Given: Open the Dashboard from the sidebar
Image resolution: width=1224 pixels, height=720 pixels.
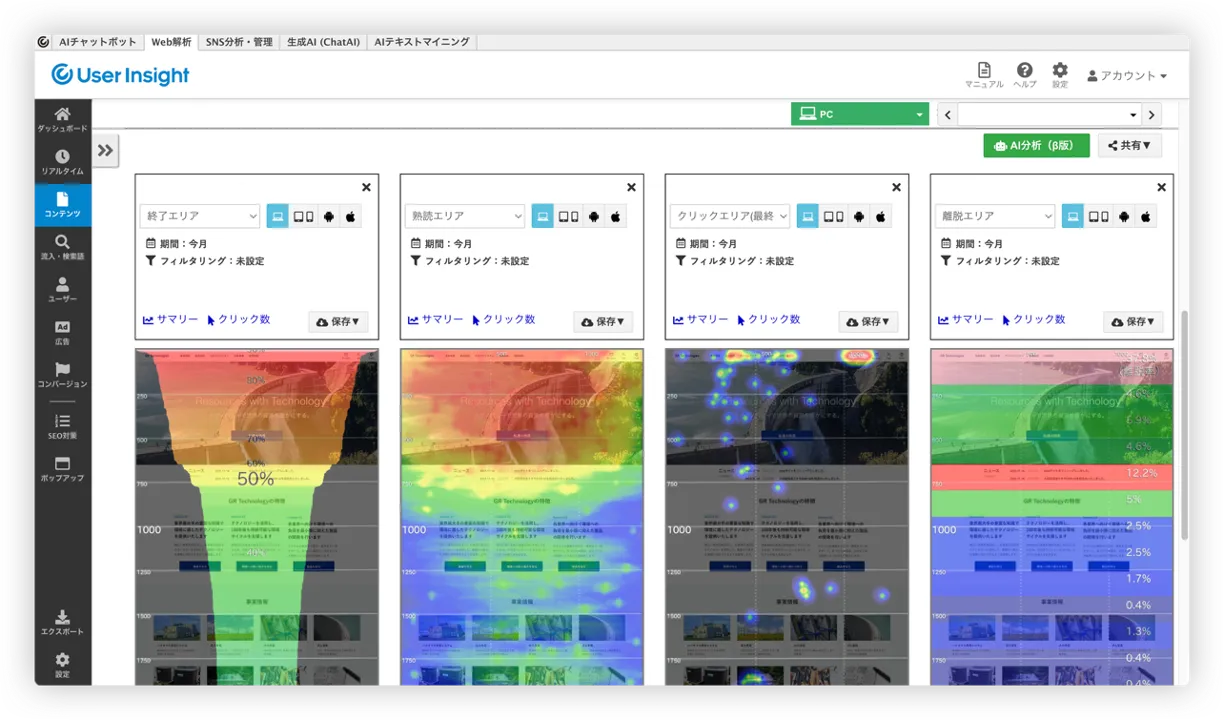Looking at the screenshot, I should click(62, 119).
